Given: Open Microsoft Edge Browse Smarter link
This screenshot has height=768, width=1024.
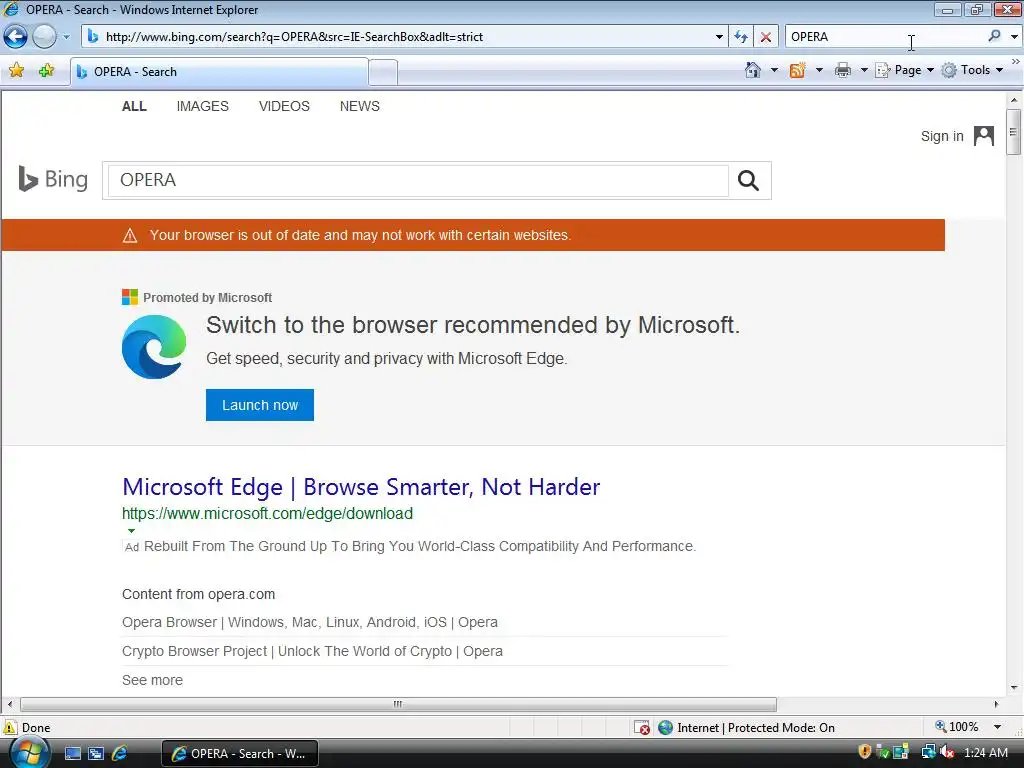Looking at the screenshot, I should pyautogui.click(x=361, y=487).
